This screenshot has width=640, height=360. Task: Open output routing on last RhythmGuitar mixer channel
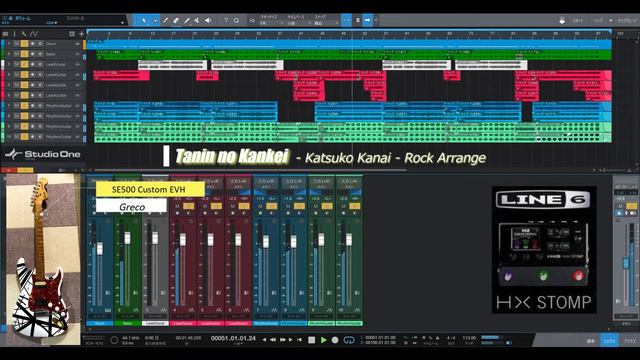pos(349,187)
